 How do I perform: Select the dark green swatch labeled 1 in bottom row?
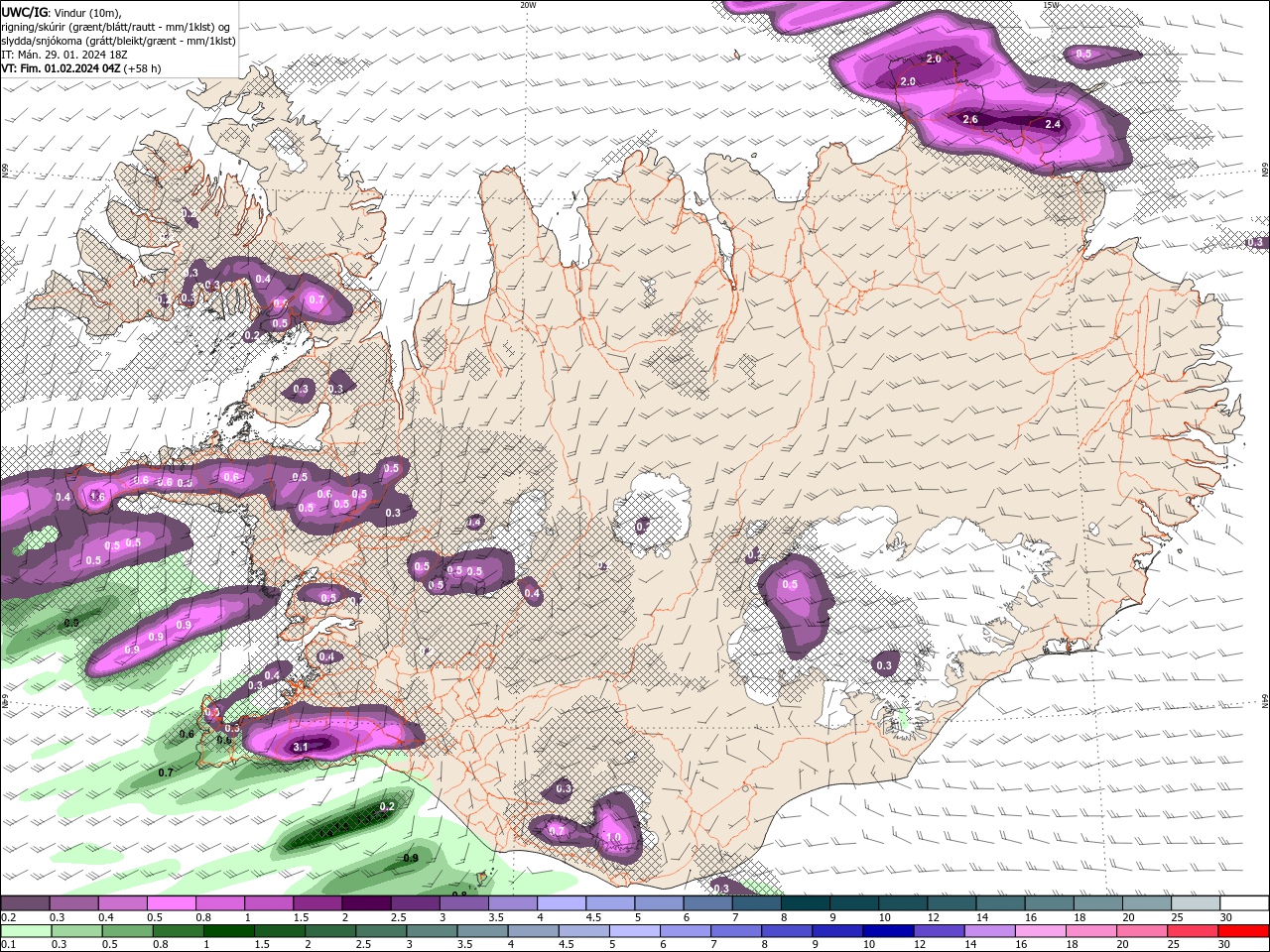click(x=228, y=931)
